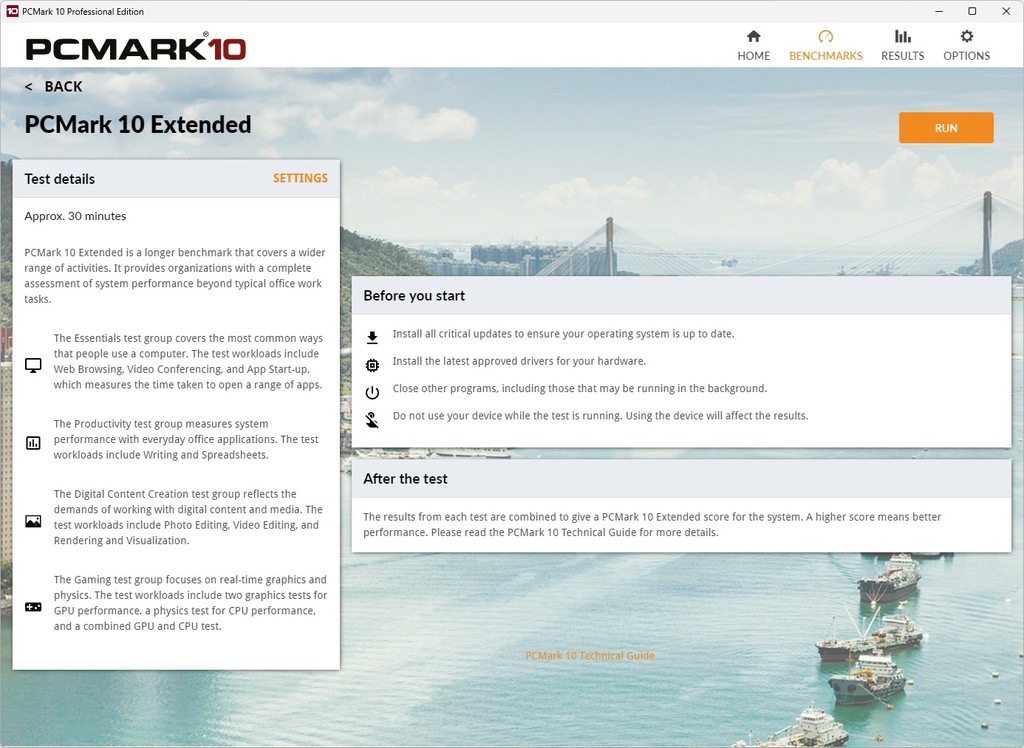
Task: Click the Benchmarks gauge icon
Action: 825,36
